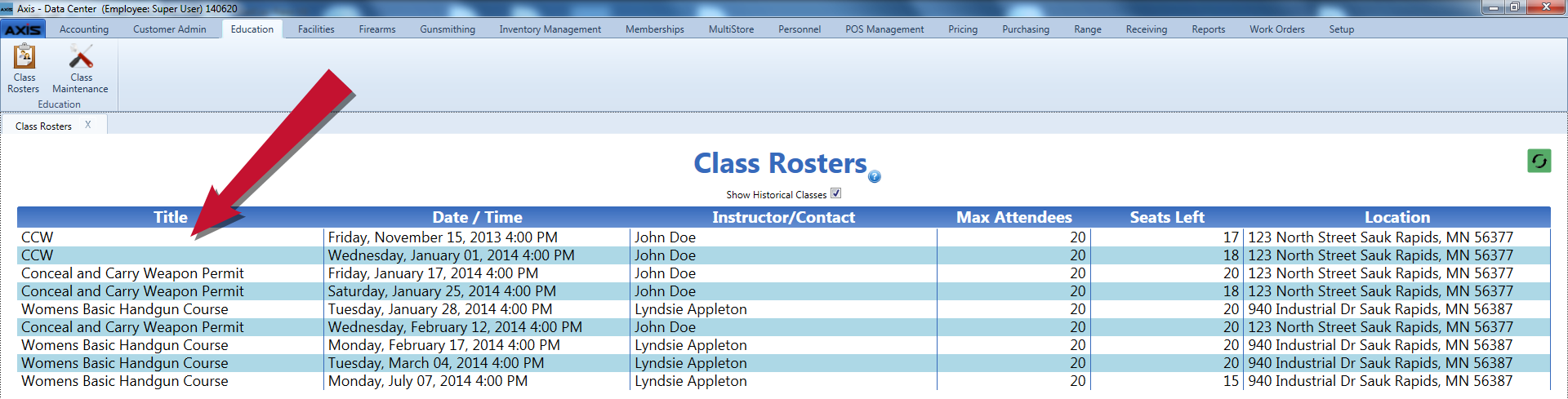
Task: Open the Class Maintenance tool icon
Action: point(80,69)
